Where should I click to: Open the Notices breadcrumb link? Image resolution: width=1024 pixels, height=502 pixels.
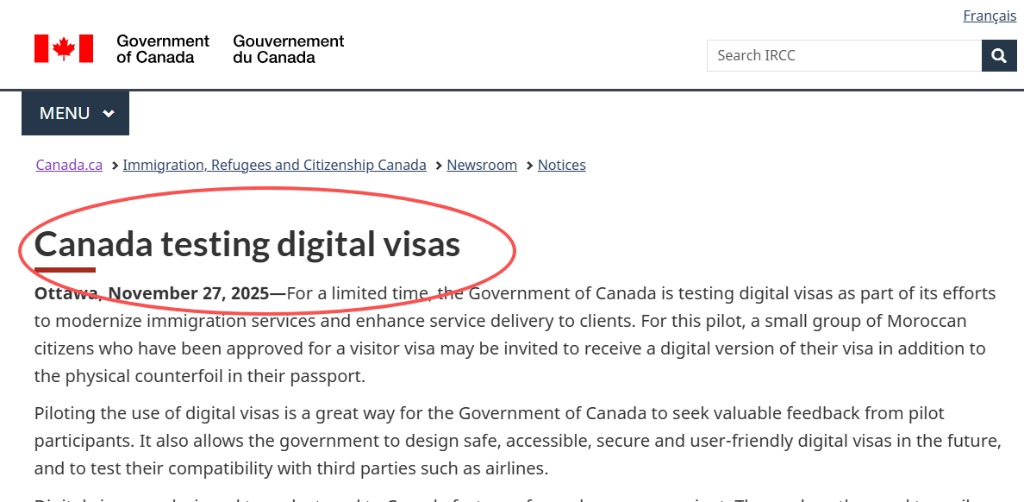[x=562, y=165]
